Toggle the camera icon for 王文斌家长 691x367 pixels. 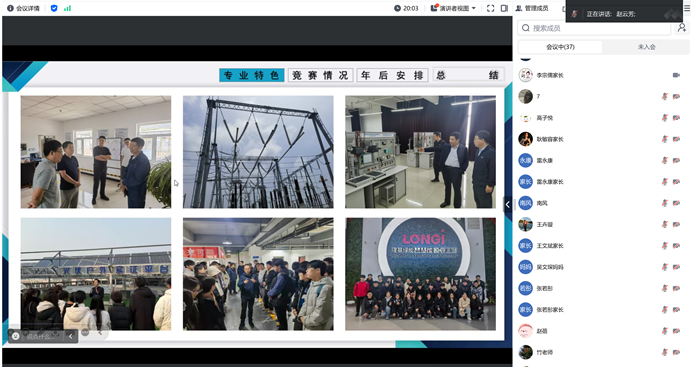tap(676, 245)
